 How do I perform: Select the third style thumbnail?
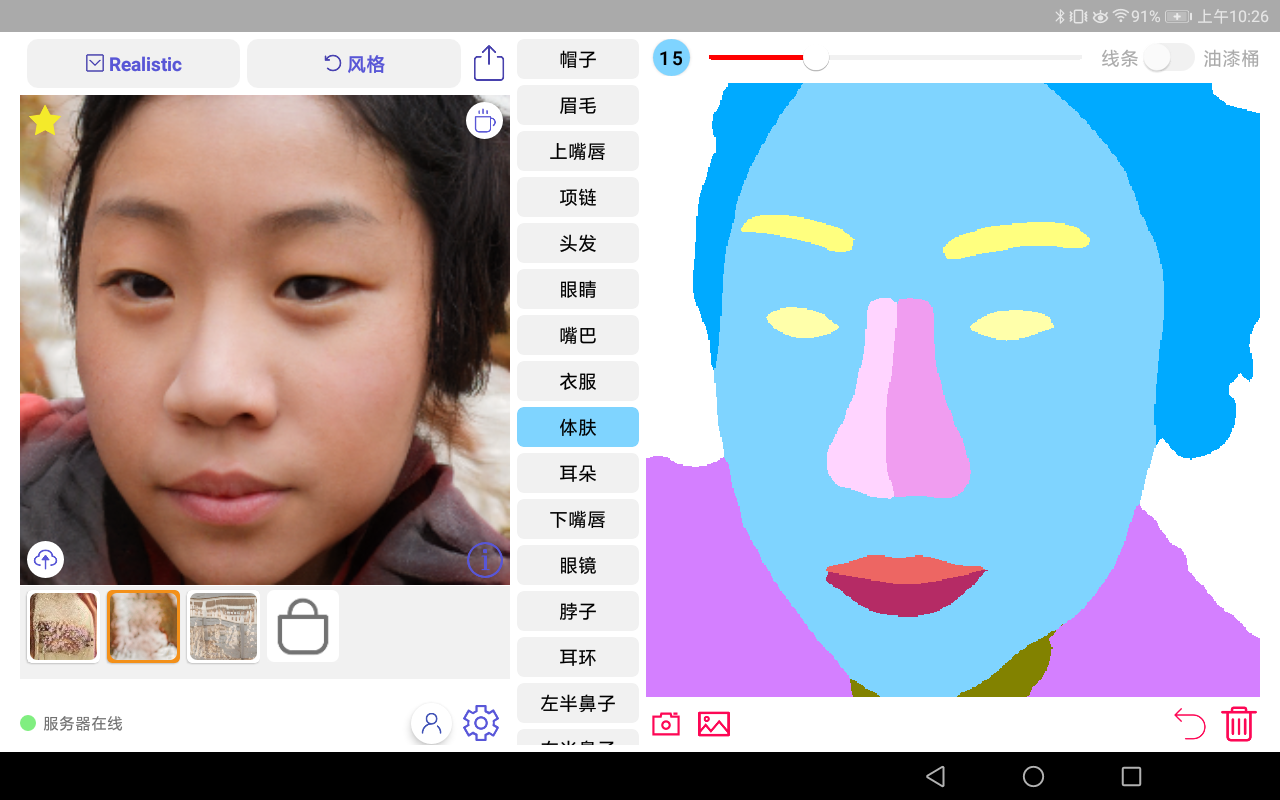point(223,626)
